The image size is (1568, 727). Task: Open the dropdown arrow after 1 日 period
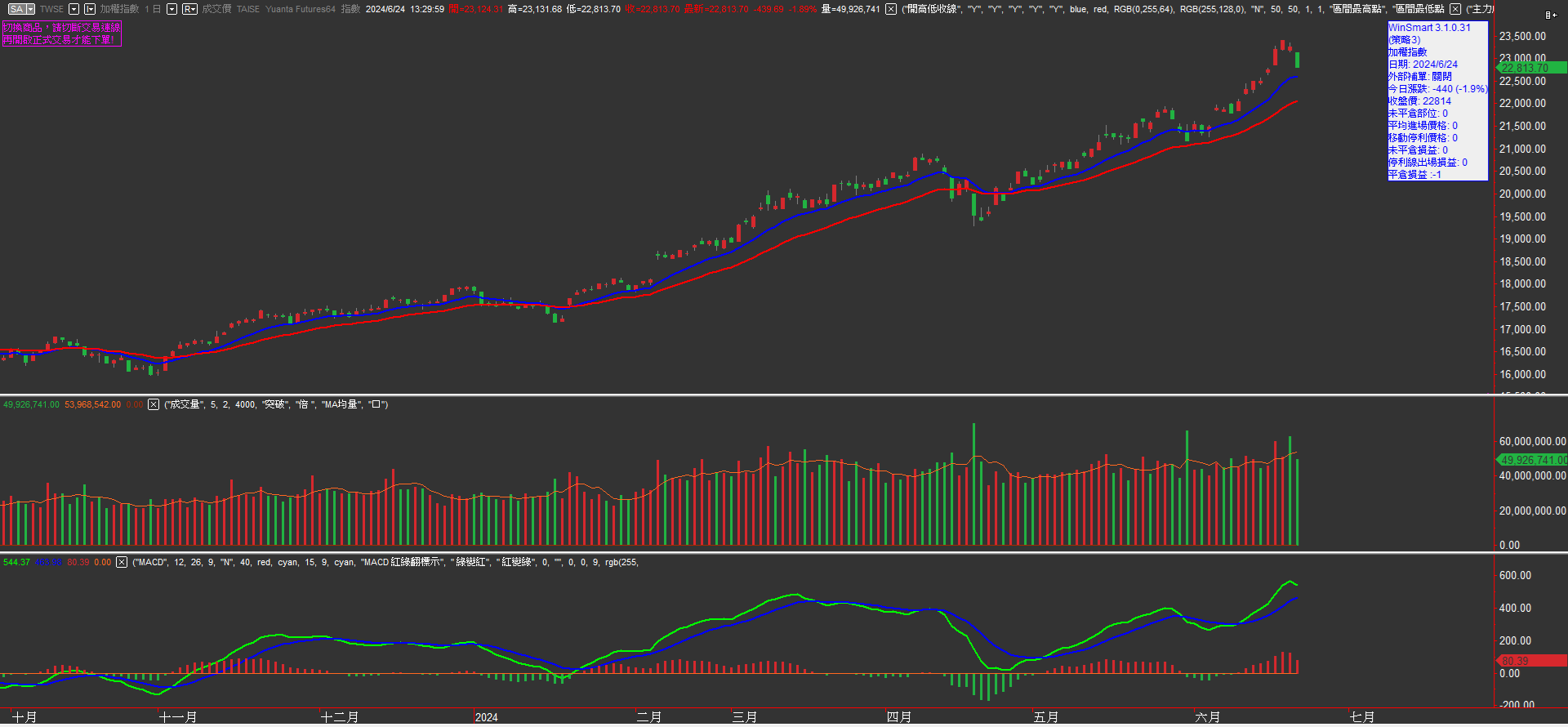coord(171,9)
